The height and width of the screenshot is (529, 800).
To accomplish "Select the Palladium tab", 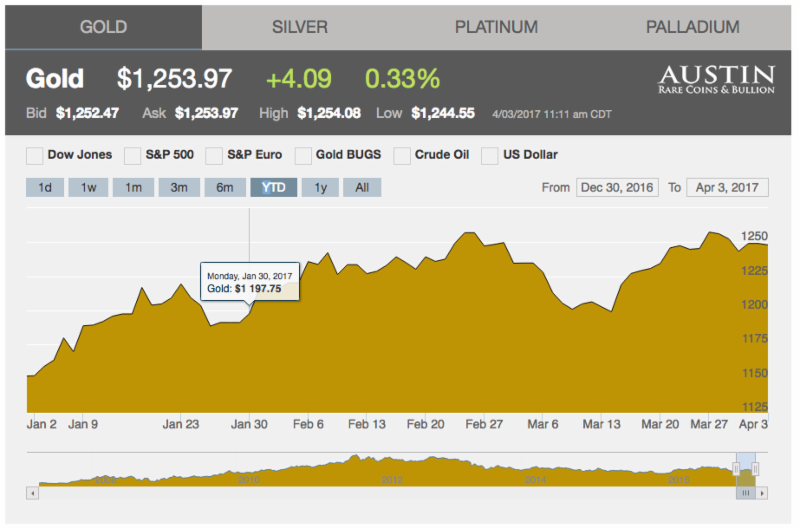I will point(692,27).
